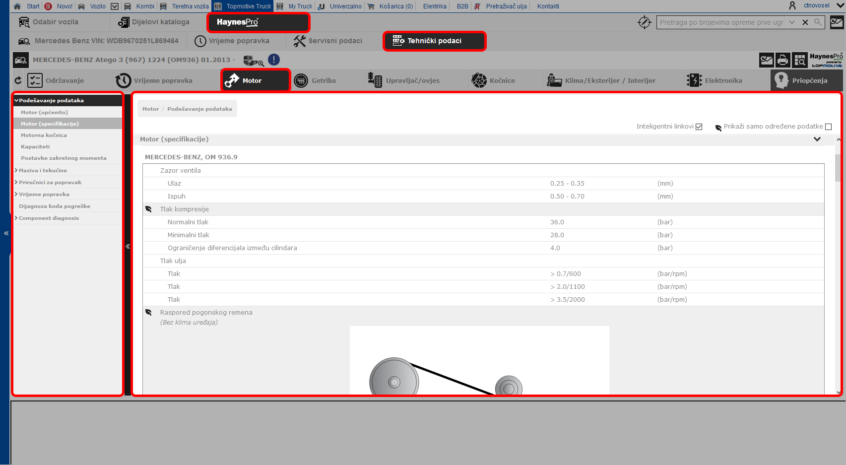Click the print icon in vehicle header

[x=783, y=60]
